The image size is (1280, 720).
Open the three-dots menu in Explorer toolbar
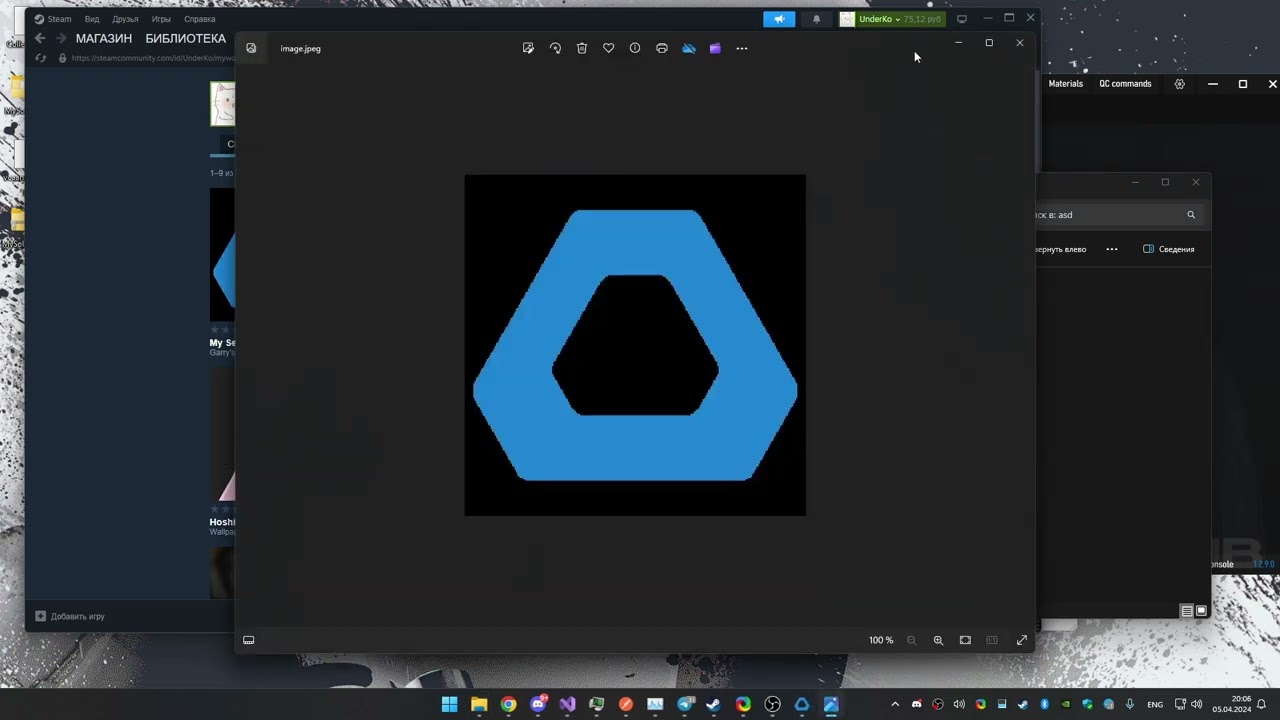click(x=1112, y=249)
